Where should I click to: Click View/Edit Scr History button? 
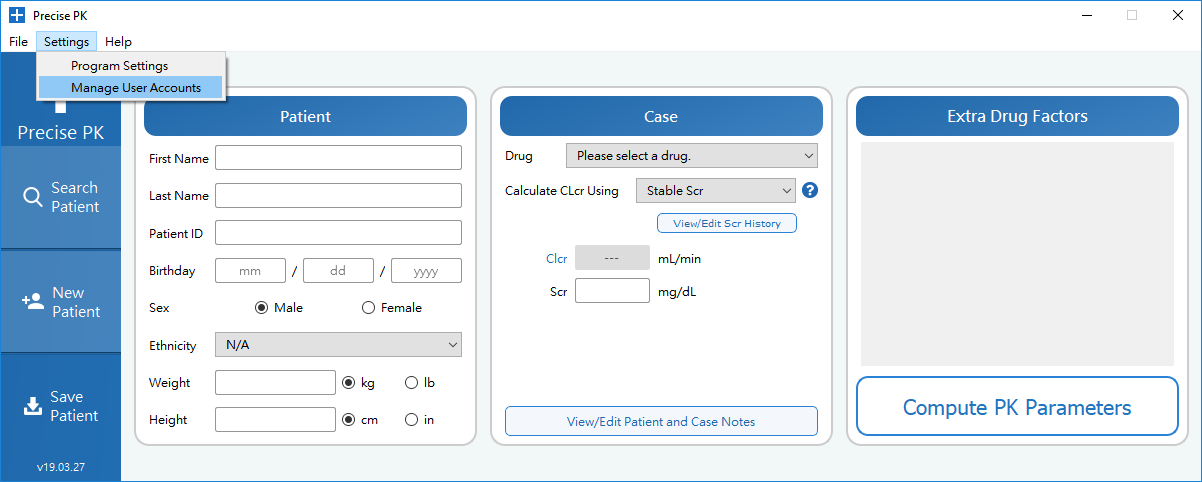(727, 223)
